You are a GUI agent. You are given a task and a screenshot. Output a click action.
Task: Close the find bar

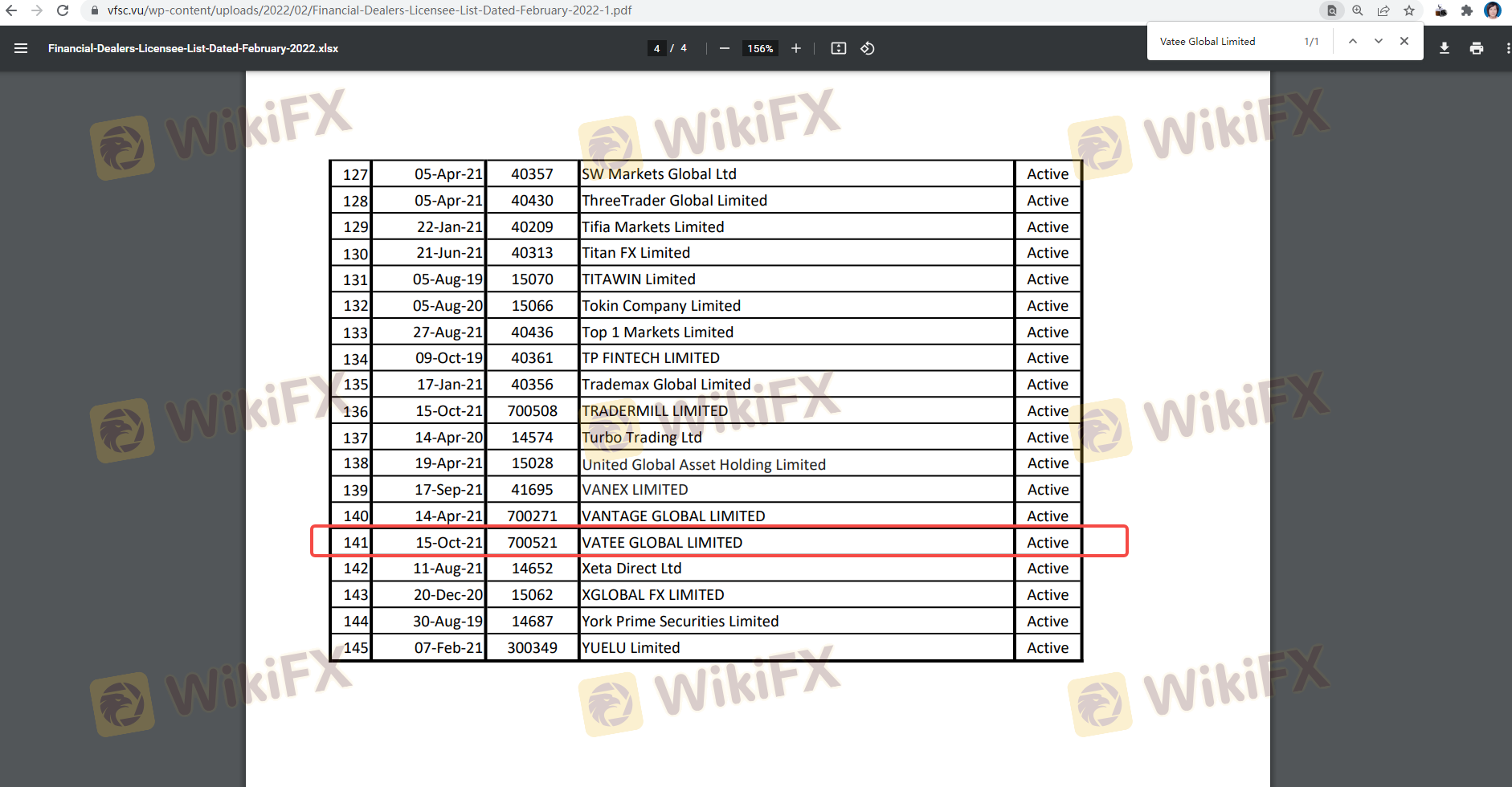click(x=1404, y=41)
